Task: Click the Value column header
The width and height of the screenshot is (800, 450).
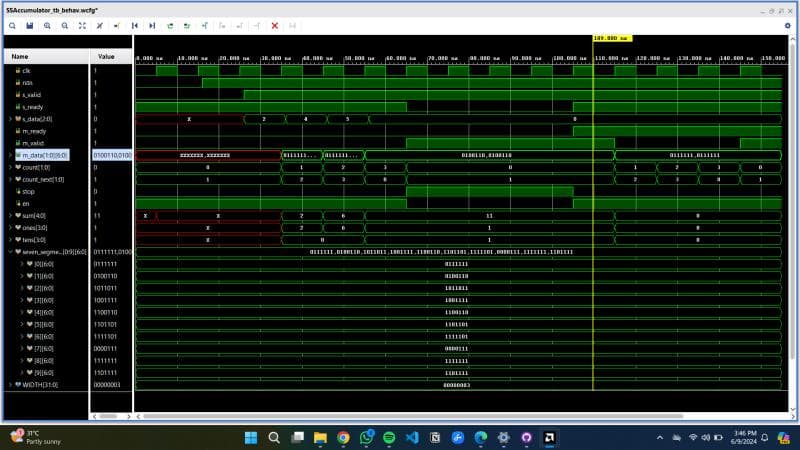Action: [x=111, y=57]
